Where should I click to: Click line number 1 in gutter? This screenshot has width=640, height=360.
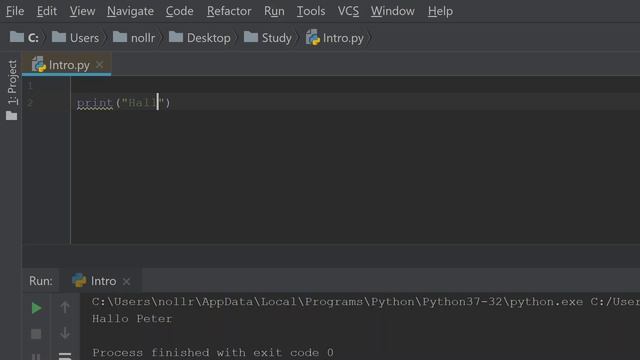pos(29,85)
